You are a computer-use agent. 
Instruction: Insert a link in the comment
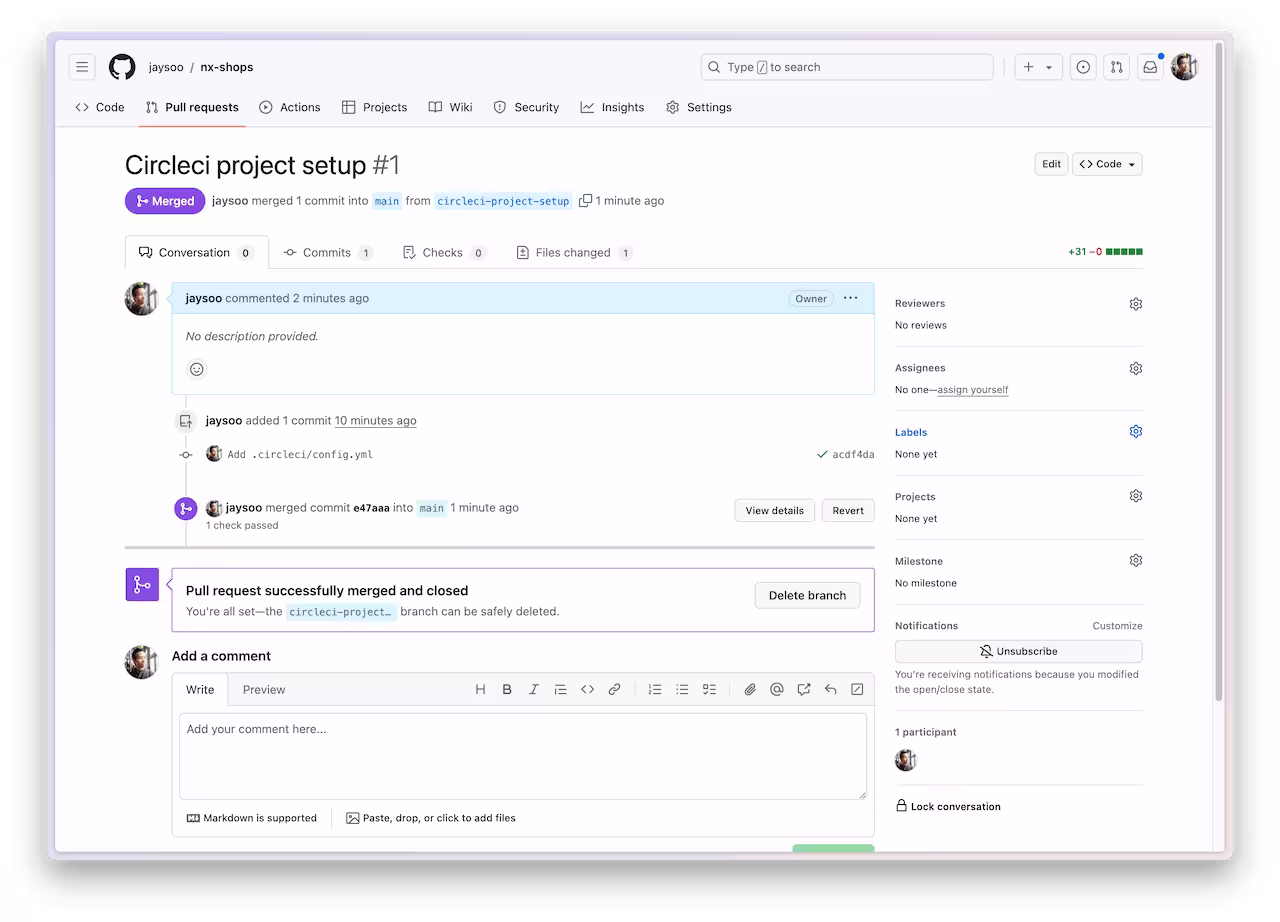point(615,689)
